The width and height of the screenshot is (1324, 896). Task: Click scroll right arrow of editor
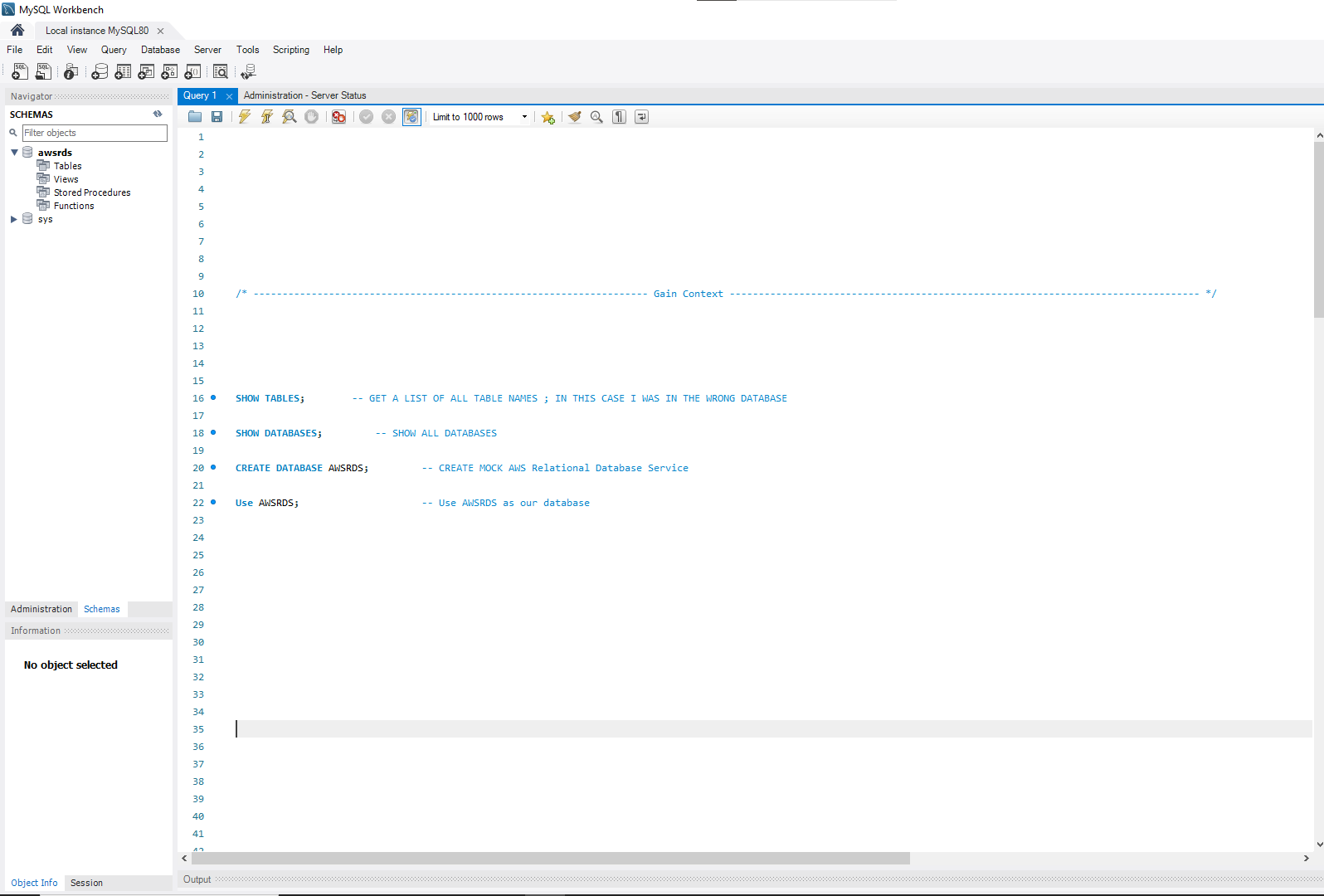[1307, 858]
